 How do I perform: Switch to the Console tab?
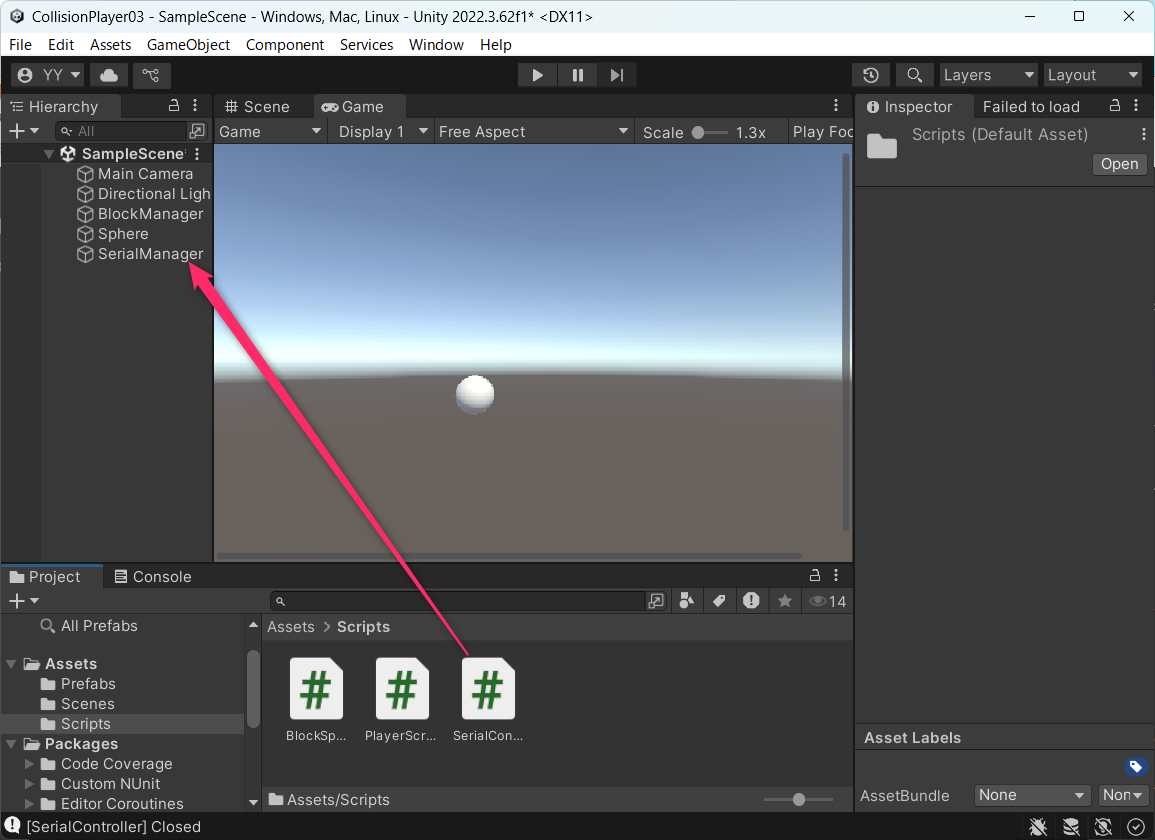point(153,577)
